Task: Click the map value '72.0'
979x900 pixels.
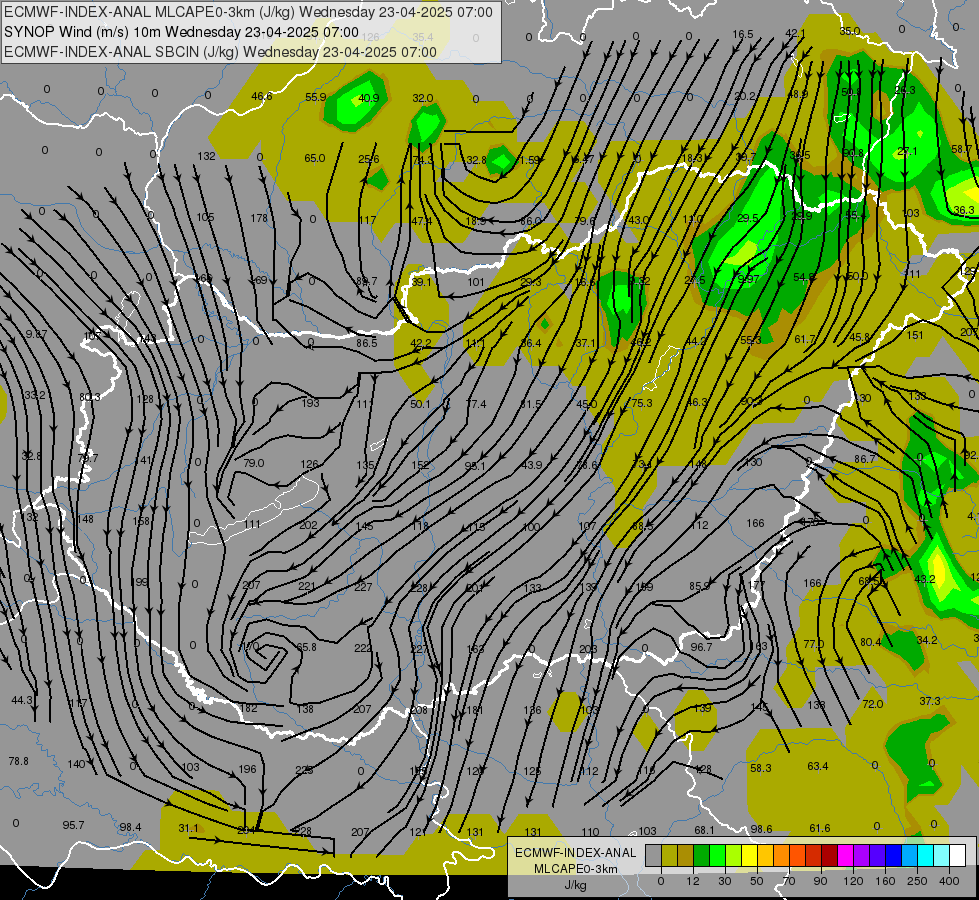Action: tap(872, 704)
